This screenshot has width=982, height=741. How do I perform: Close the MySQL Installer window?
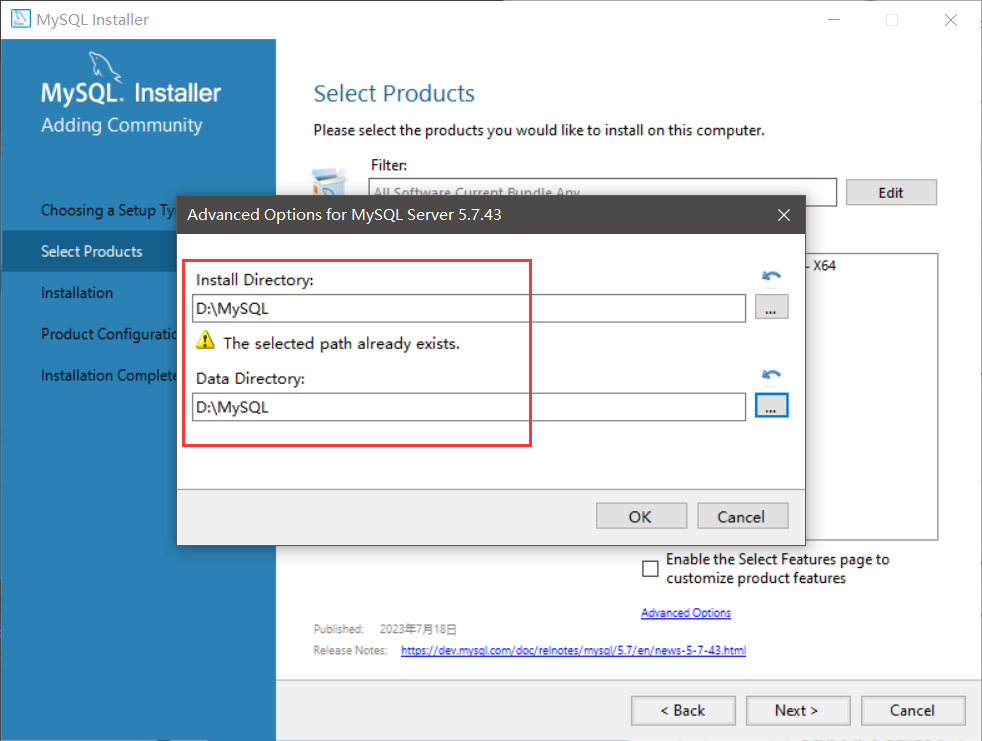pyautogui.click(x=951, y=19)
